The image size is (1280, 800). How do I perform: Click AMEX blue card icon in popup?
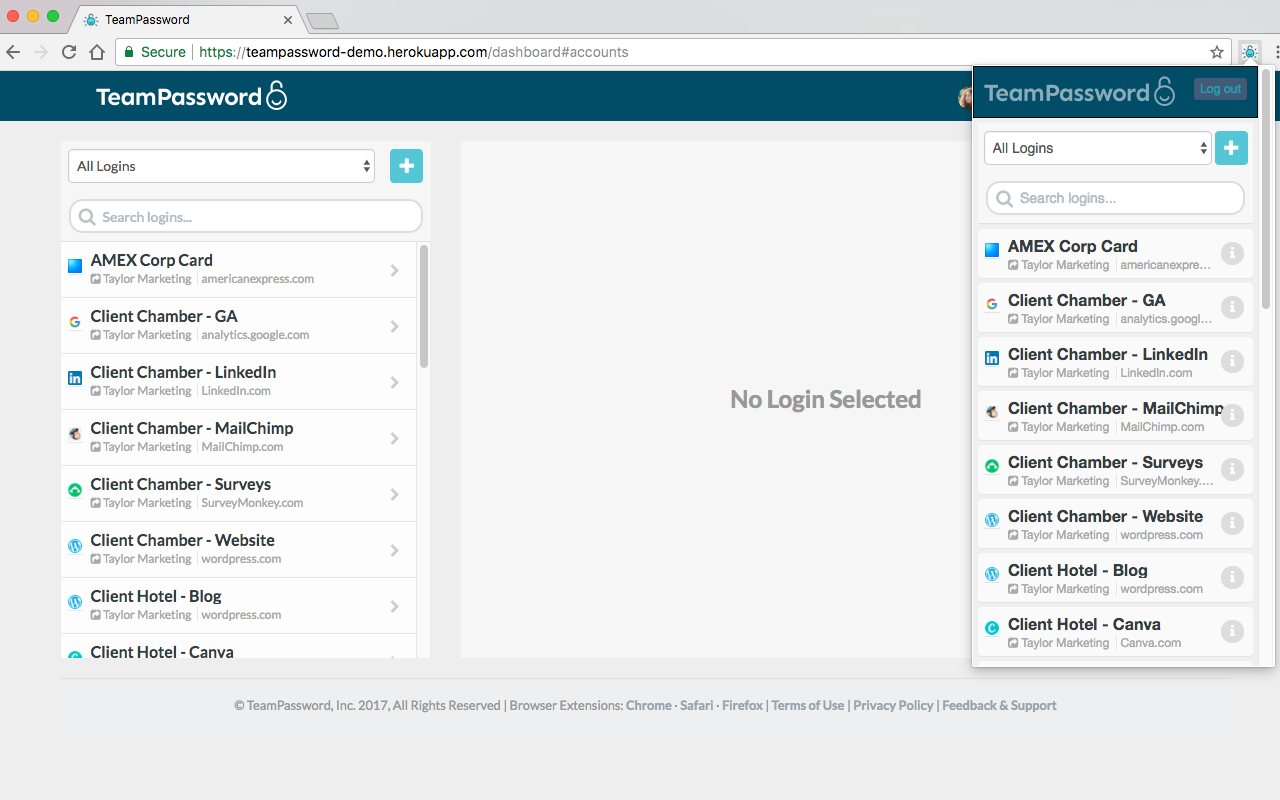pos(992,251)
